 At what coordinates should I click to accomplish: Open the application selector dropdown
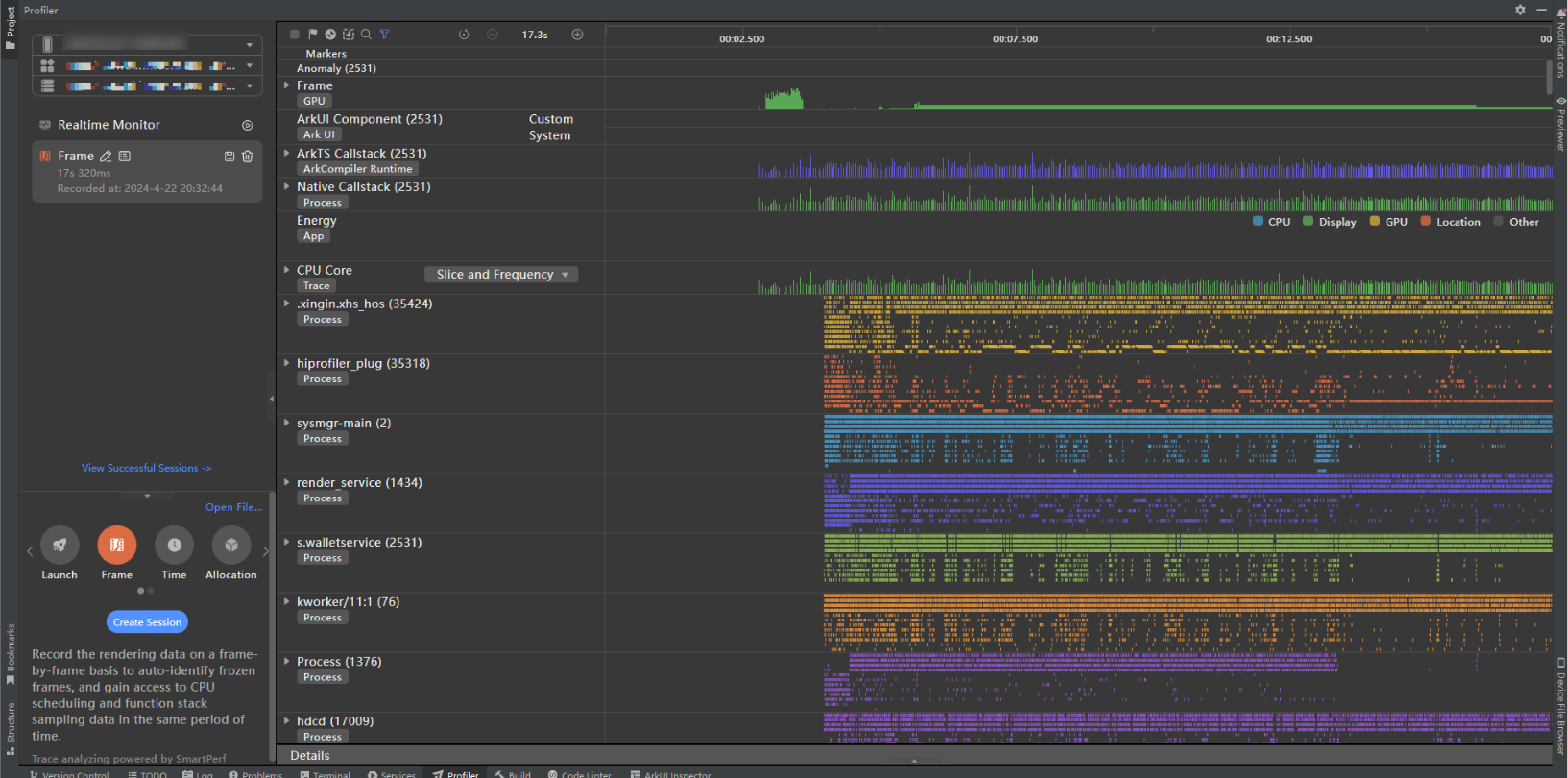(148, 65)
